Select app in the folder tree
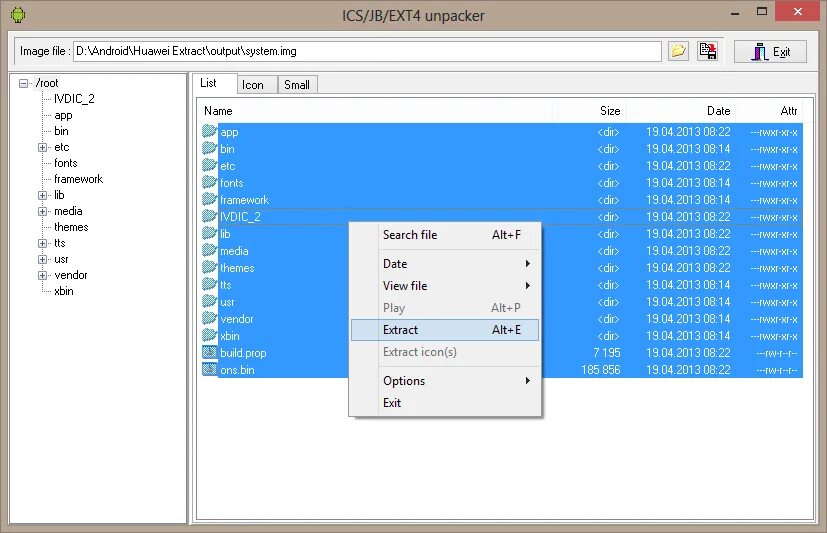 [x=63, y=115]
